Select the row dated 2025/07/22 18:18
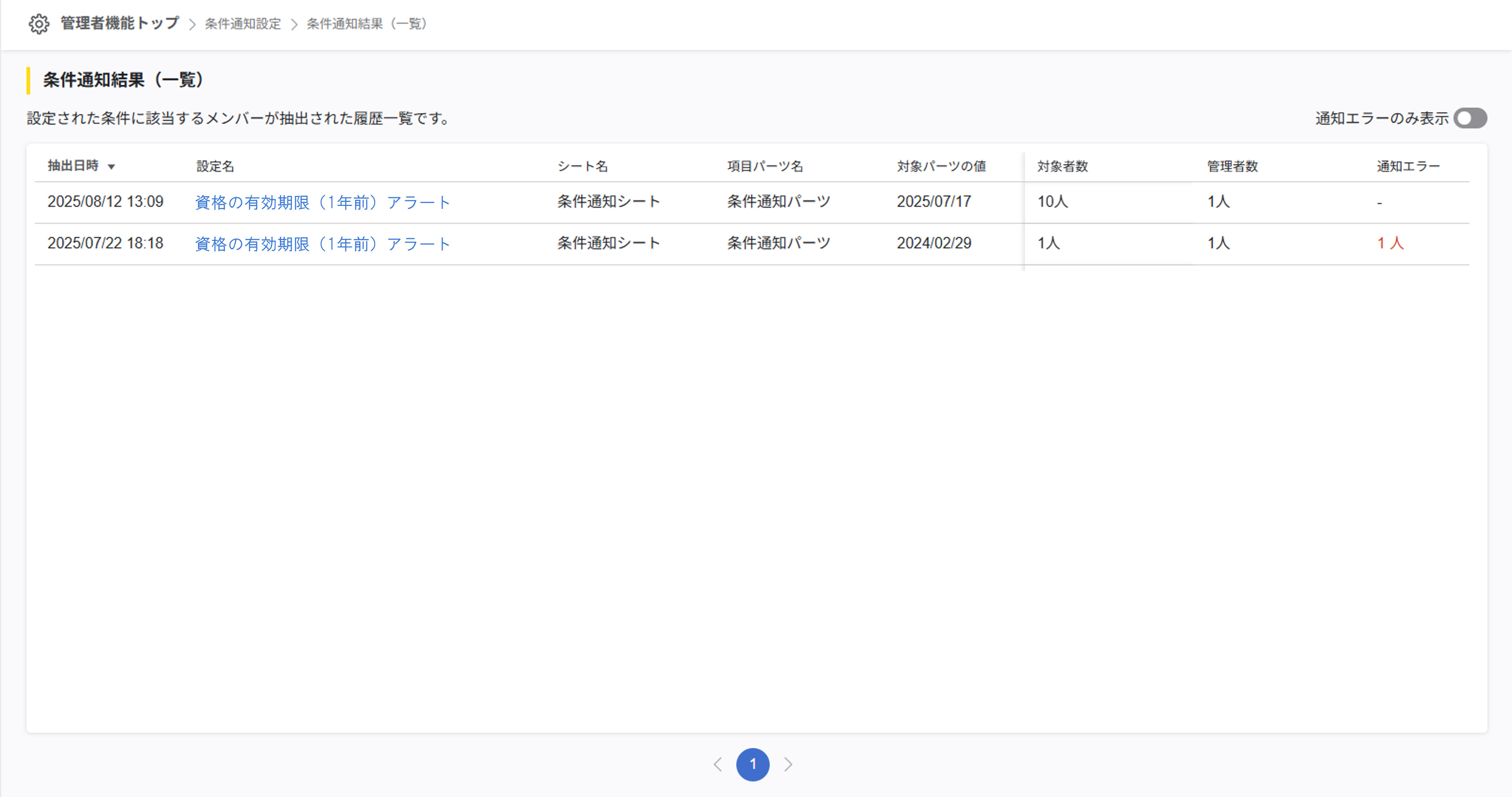The width and height of the screenshot is (1512, 797). [105, 244]
